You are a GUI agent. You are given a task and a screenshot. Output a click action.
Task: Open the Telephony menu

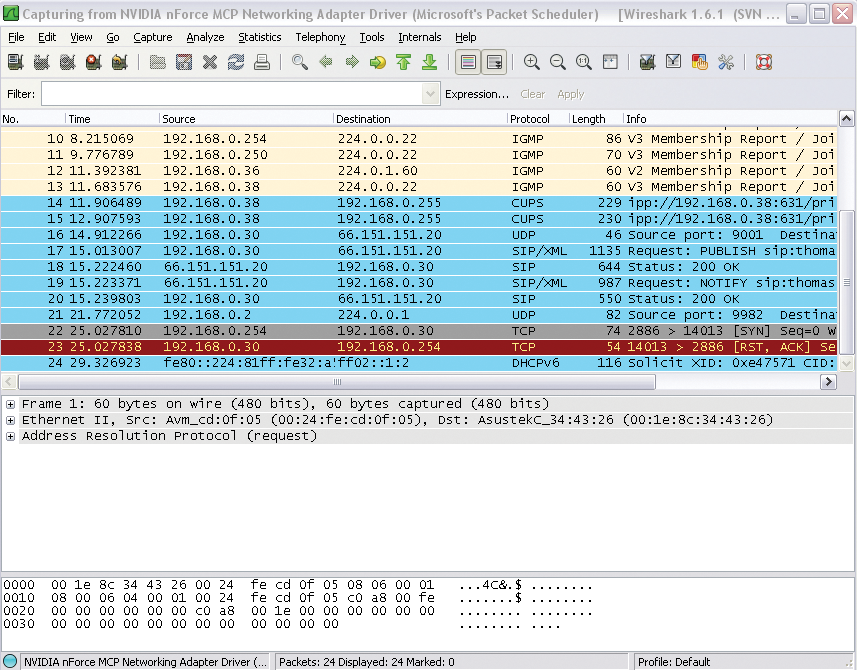pyautogui.click(x=320, y=37)
